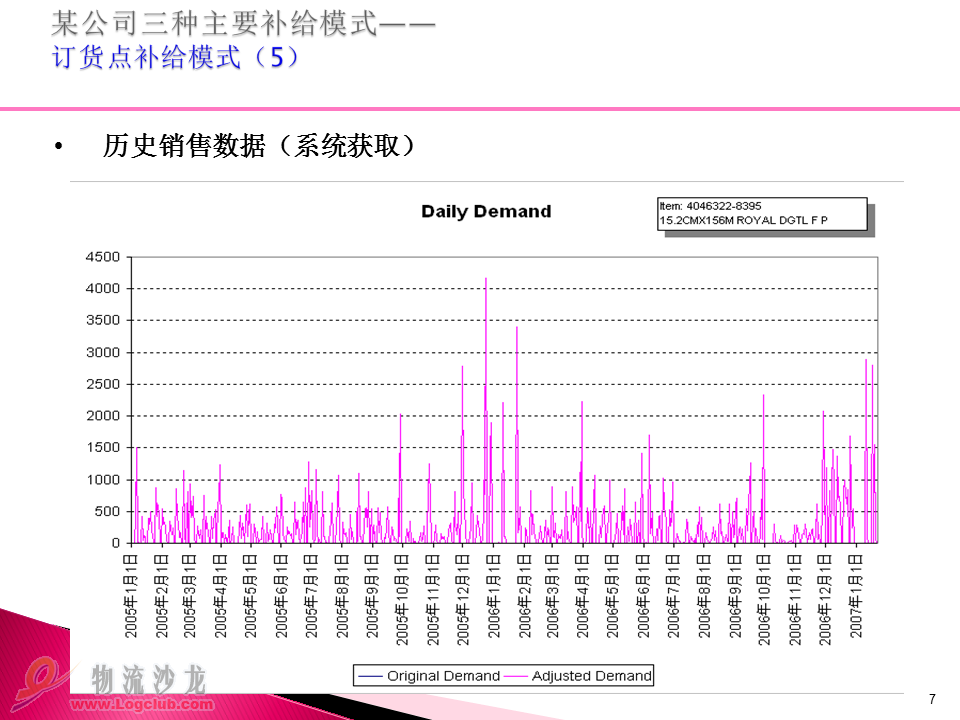Click the 3500 y-axis label
The height and width of the screenshot is (720, 960).
tap(103, 320)
